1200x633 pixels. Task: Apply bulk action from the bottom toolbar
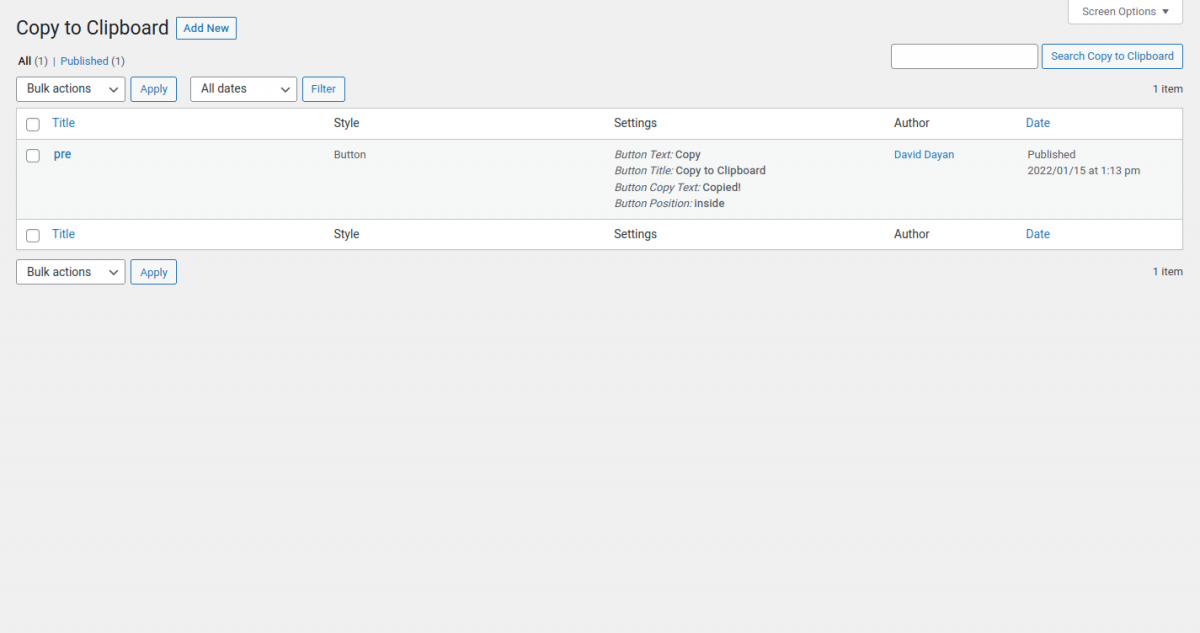(x=153, y=271)
